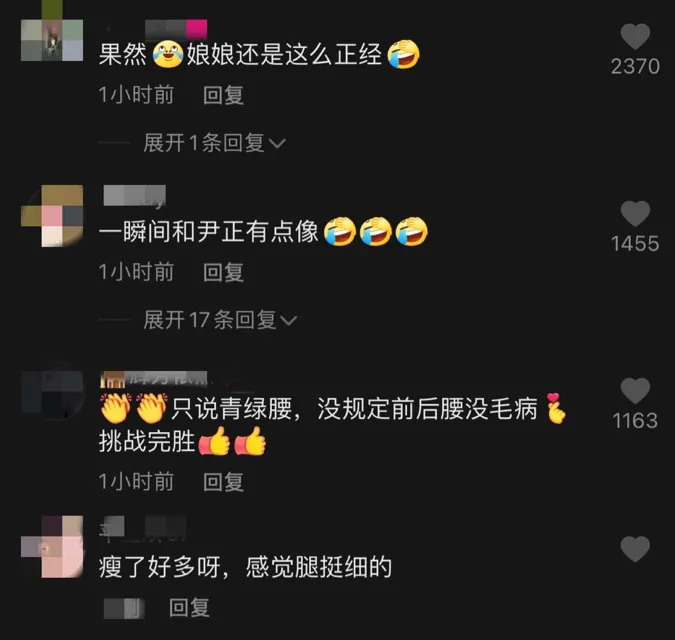675x640 pixels.
Task: Expand '展开17条回复' replies
Action: pos(220,320)
